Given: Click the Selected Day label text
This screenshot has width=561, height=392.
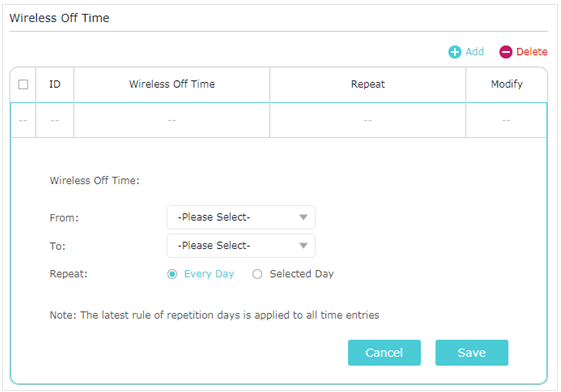Looking at the screenshot, I should (x=302, y=274).
